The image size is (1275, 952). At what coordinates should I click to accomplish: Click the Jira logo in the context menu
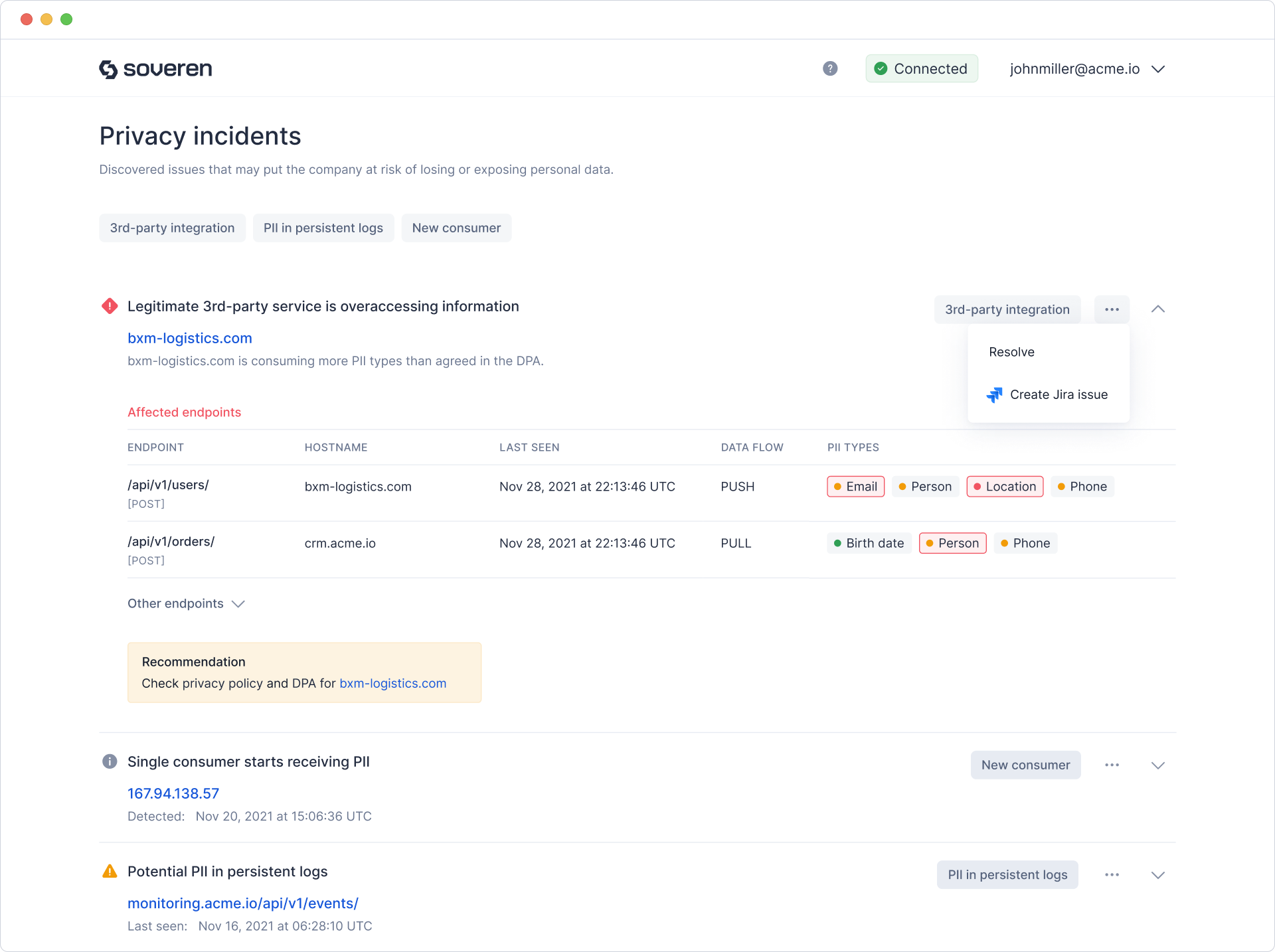pyautogui.click(x=994, y=394)
